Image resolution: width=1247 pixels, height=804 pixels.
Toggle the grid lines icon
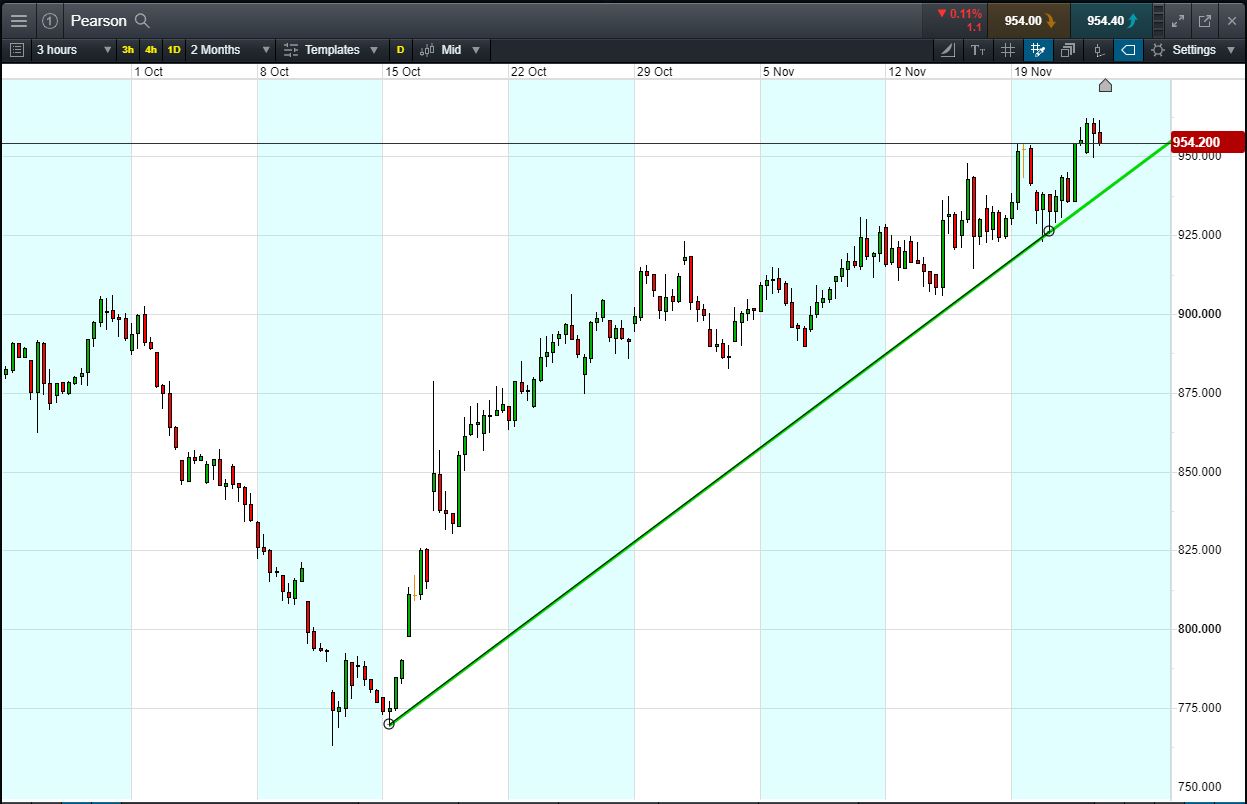1008,49
